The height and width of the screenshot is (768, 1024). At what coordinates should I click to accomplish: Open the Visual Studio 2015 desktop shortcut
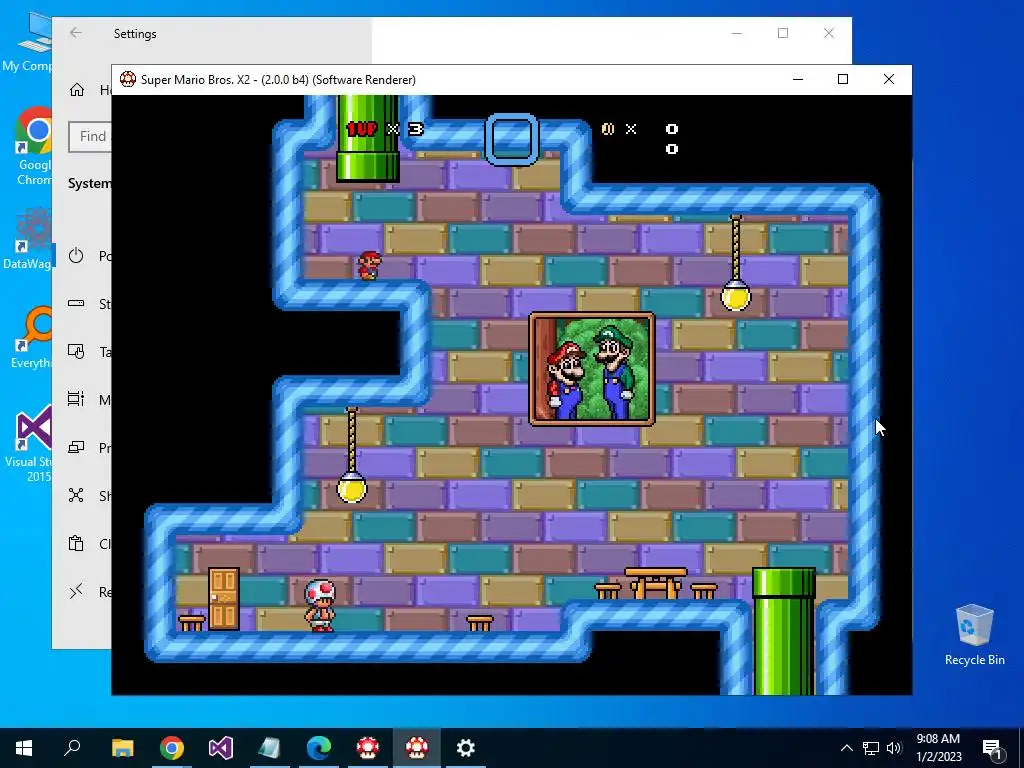(29, 444)
